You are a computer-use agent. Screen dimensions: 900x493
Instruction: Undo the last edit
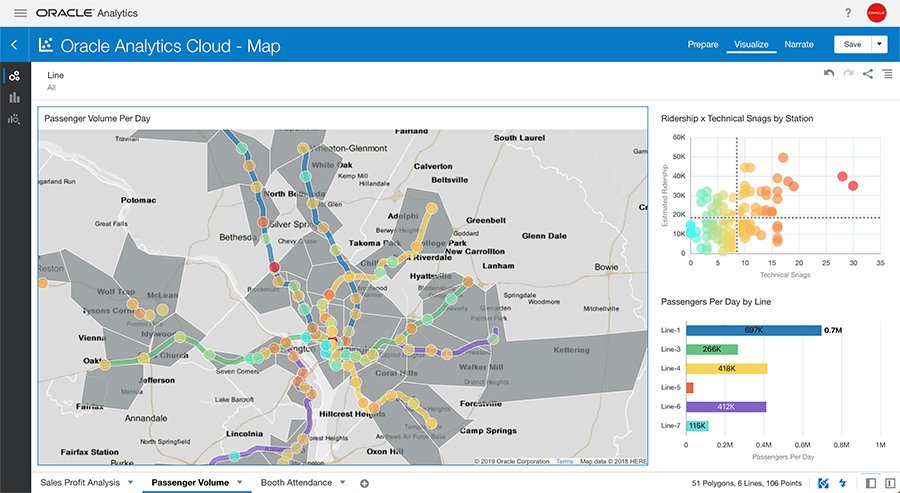(828, 74)
